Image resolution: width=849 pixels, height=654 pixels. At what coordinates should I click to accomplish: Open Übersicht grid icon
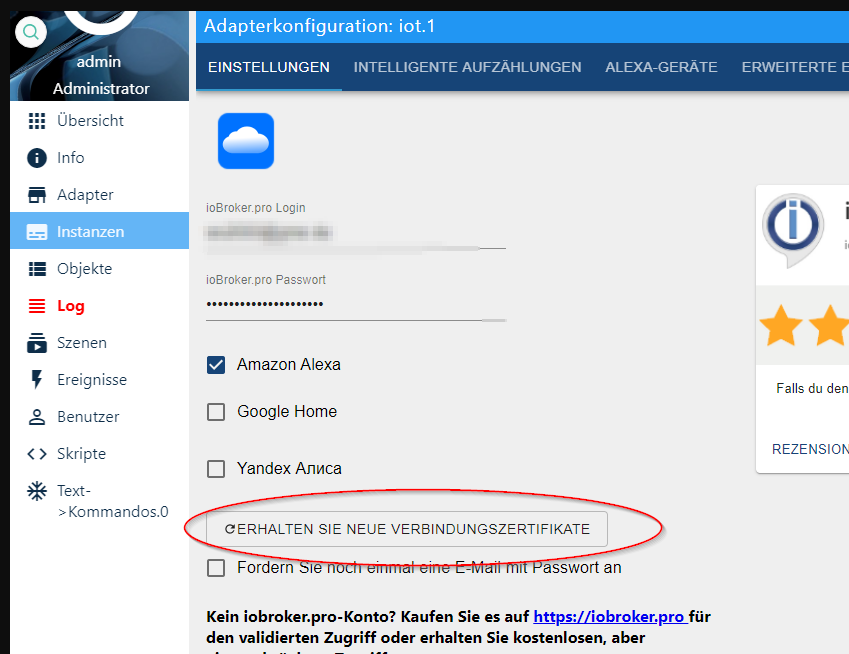click(37, 121)
